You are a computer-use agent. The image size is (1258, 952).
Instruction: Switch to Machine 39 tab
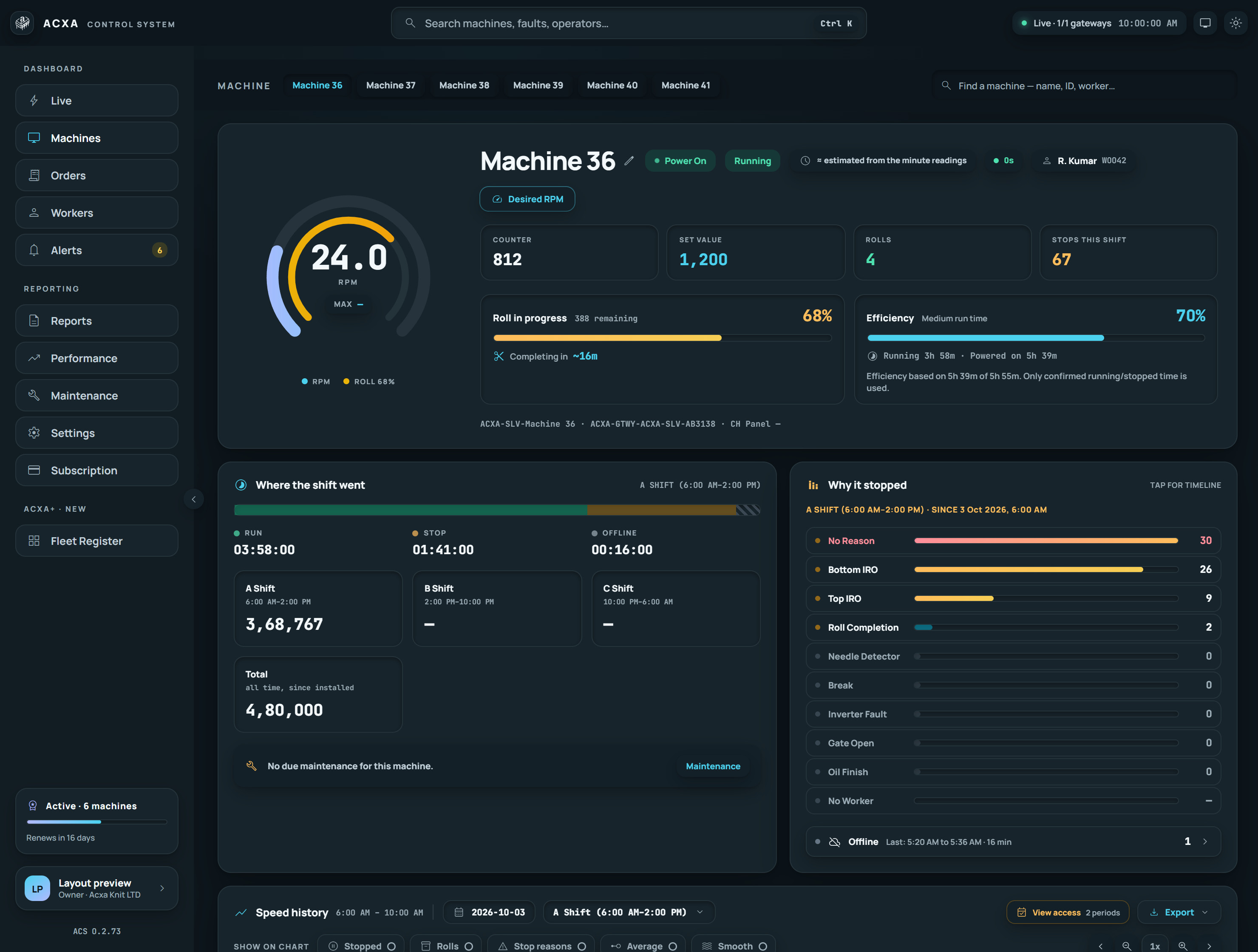[538, 85]
